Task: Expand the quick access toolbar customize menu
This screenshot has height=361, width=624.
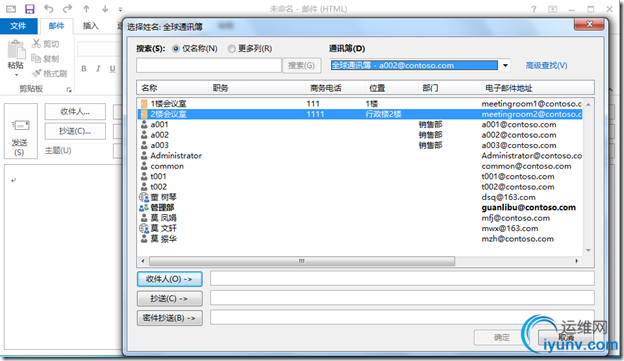Action: [121, 9]
